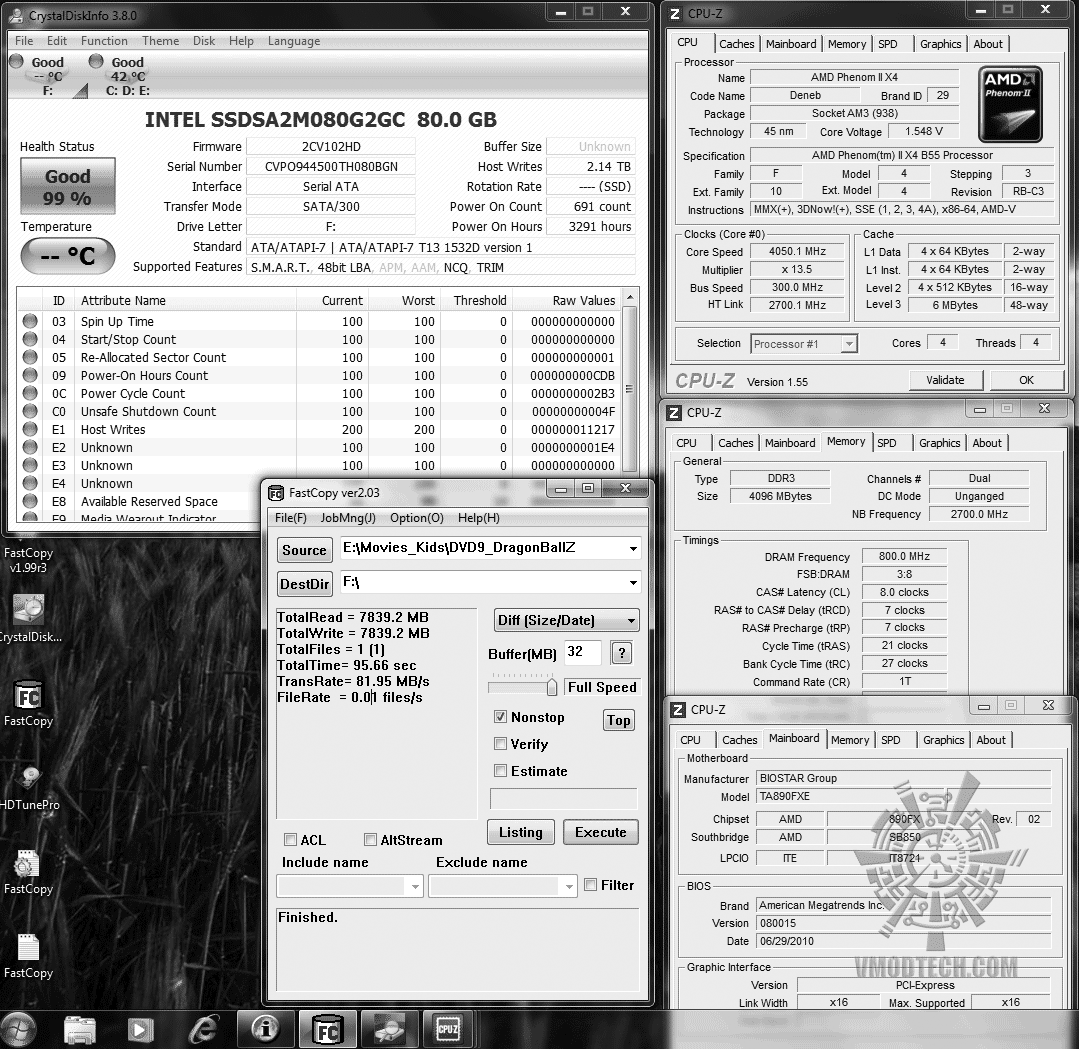The height and width of the screenshot is (1049, 1079).
Task: Click the temperature -- °C indicator
Action: pos(67,256)
